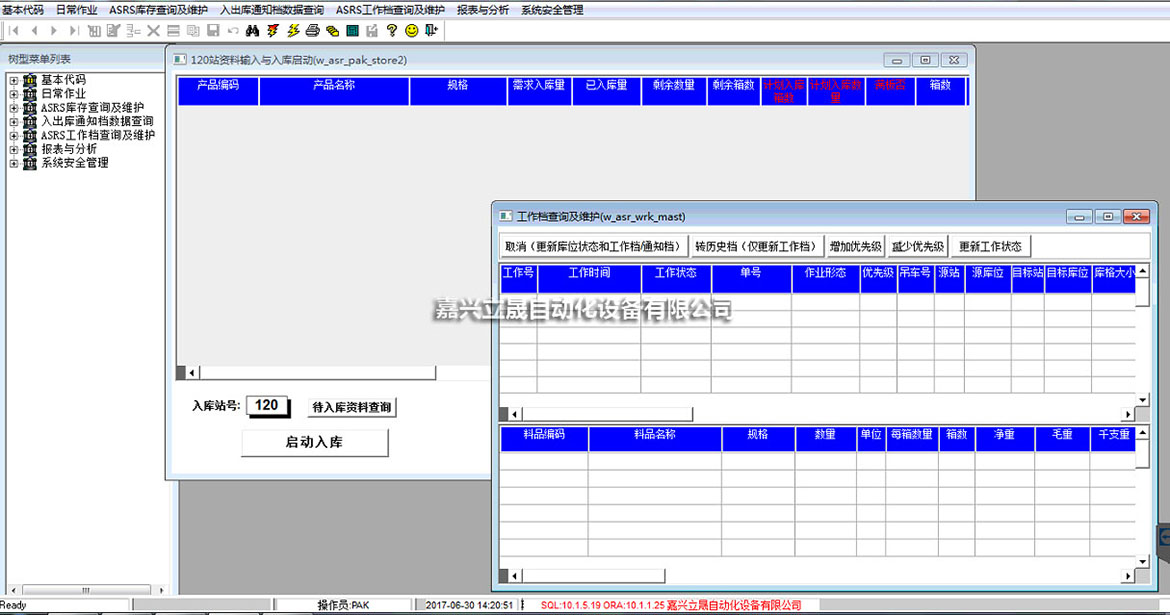
Task: Click the yellow question mark help icon
Action: click(x=392, y=31)
